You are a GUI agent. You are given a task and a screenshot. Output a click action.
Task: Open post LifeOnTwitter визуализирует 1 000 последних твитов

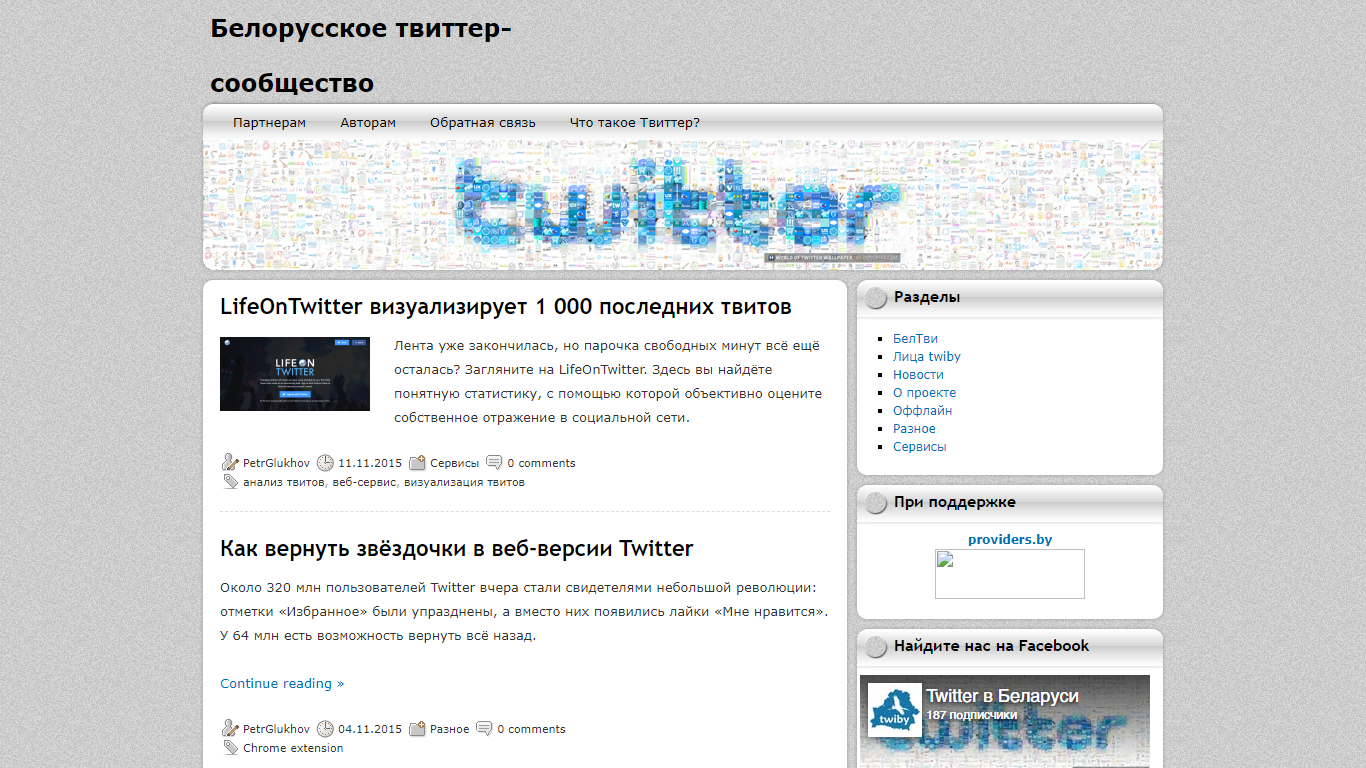pos(506,306)
